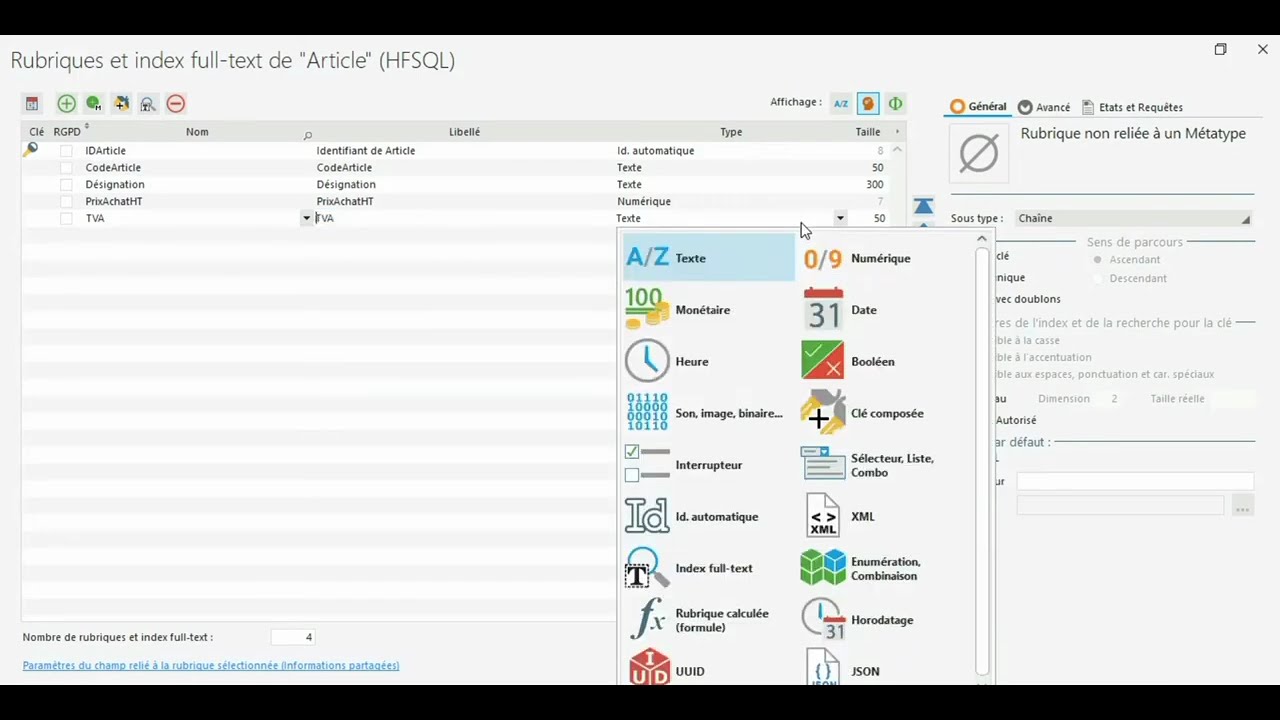Choose the Monétaire type
This screenshot has width=1280, height=720.
(708, 310)
